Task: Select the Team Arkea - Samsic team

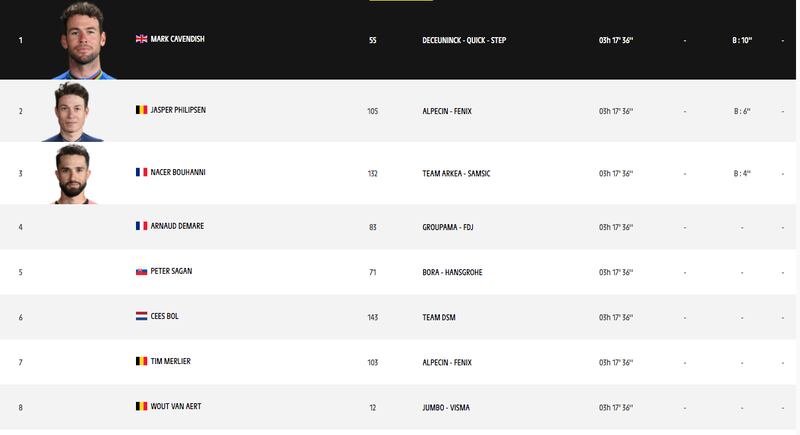Action: (x=456, y=173)
